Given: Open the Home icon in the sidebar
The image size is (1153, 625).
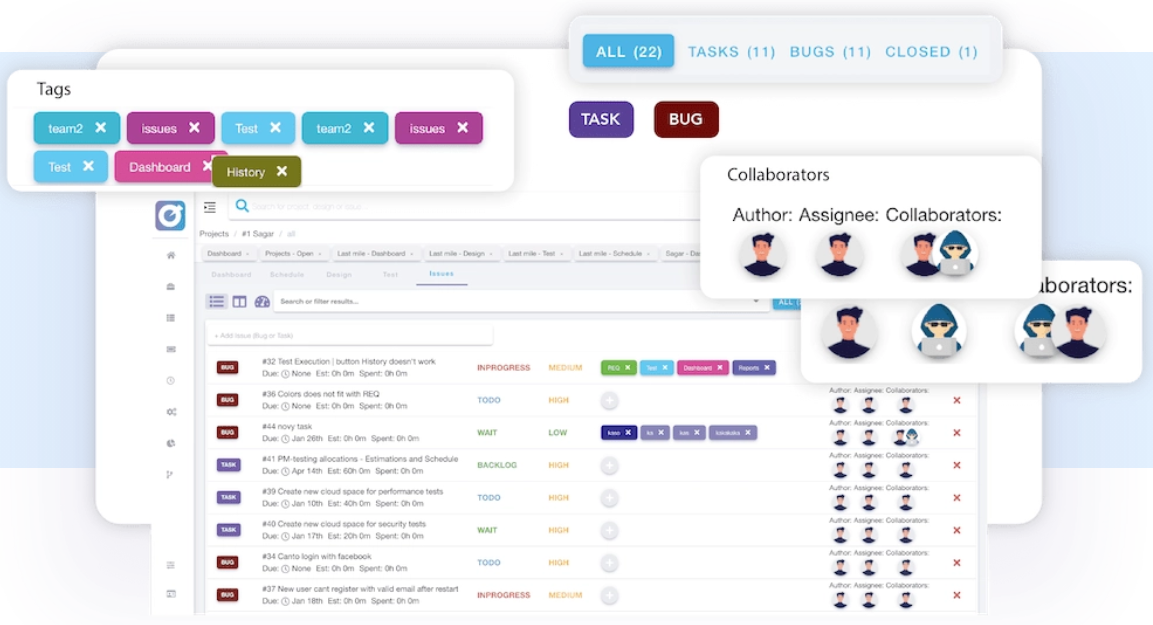Looking at the screenshot, I should point(171,256).
